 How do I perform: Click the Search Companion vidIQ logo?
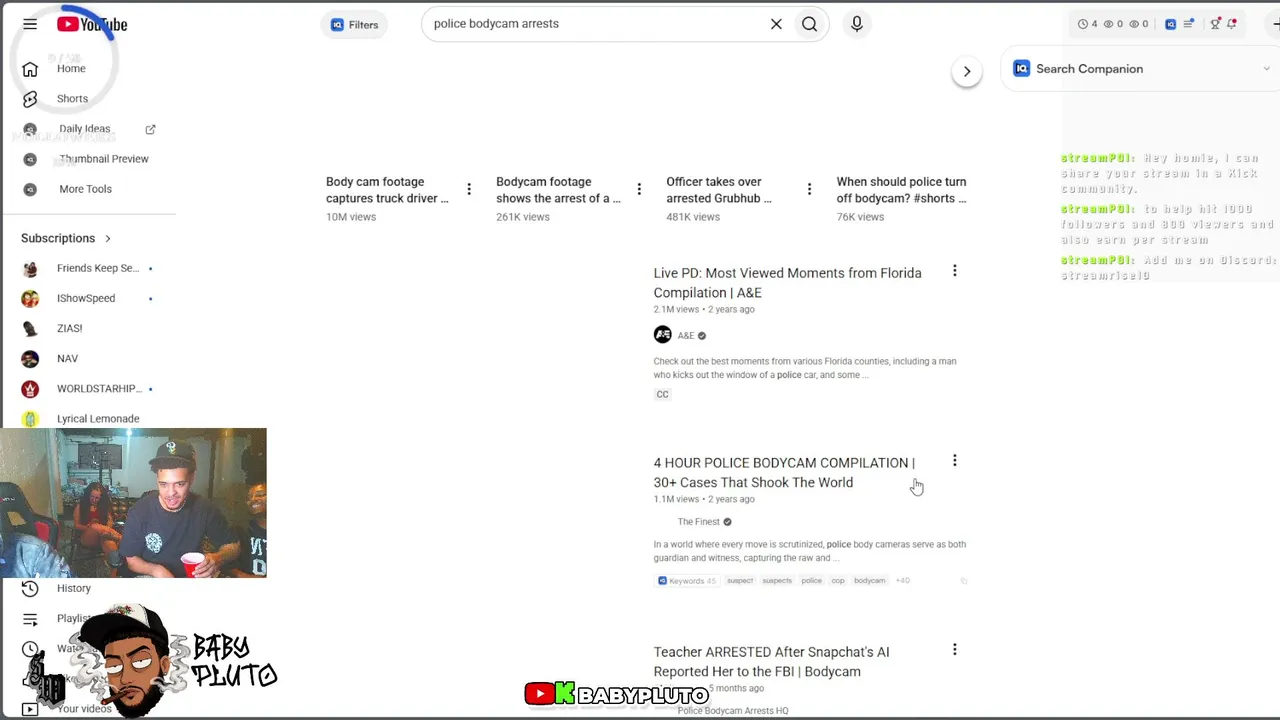pyautogui.click(x=1021, y=69)
